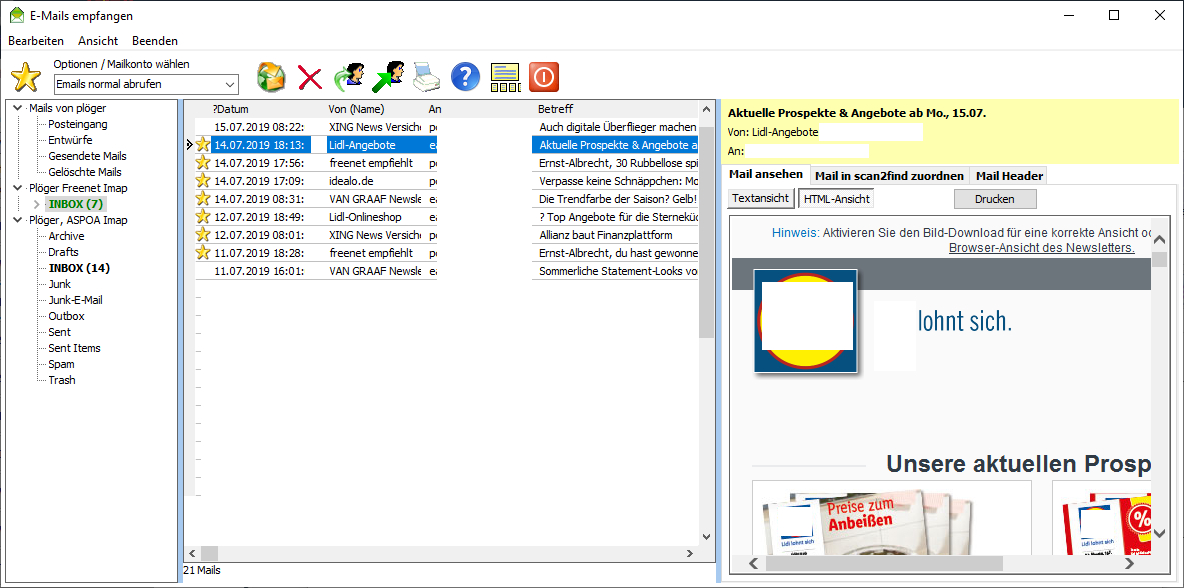
Task: Open the 'Emails normal abrufen' combo box
Action: pos(146,84)
